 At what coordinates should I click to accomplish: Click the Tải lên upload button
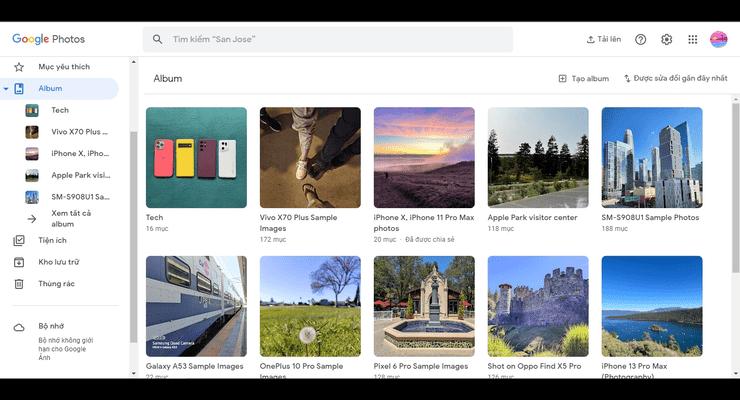point(604,39)
